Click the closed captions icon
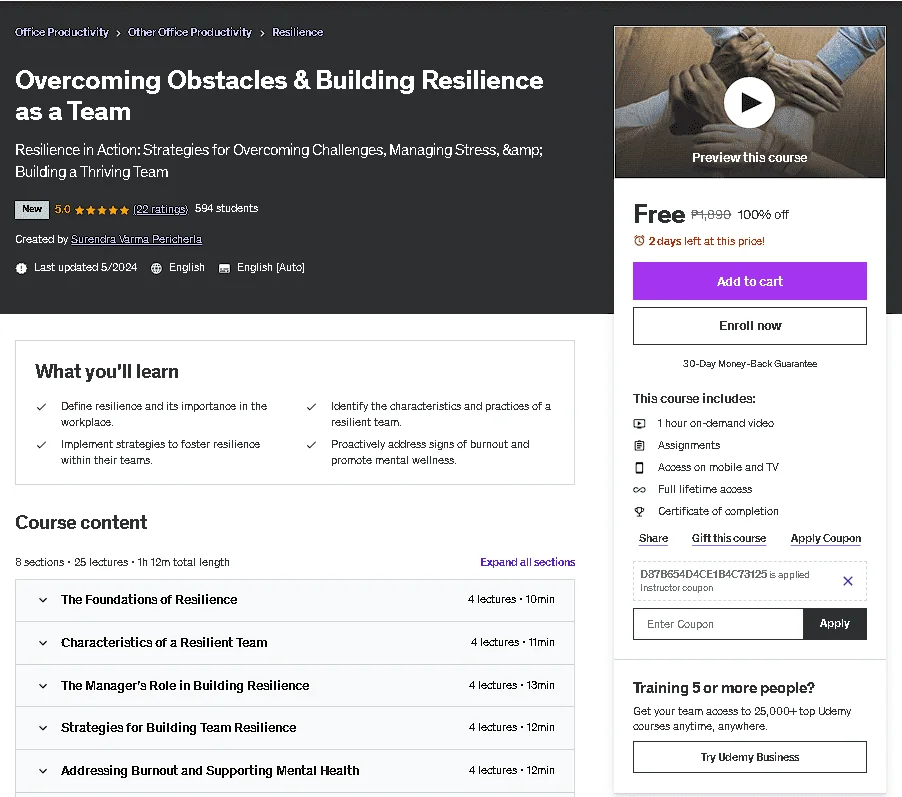902x797 pixels. (224, 268)
